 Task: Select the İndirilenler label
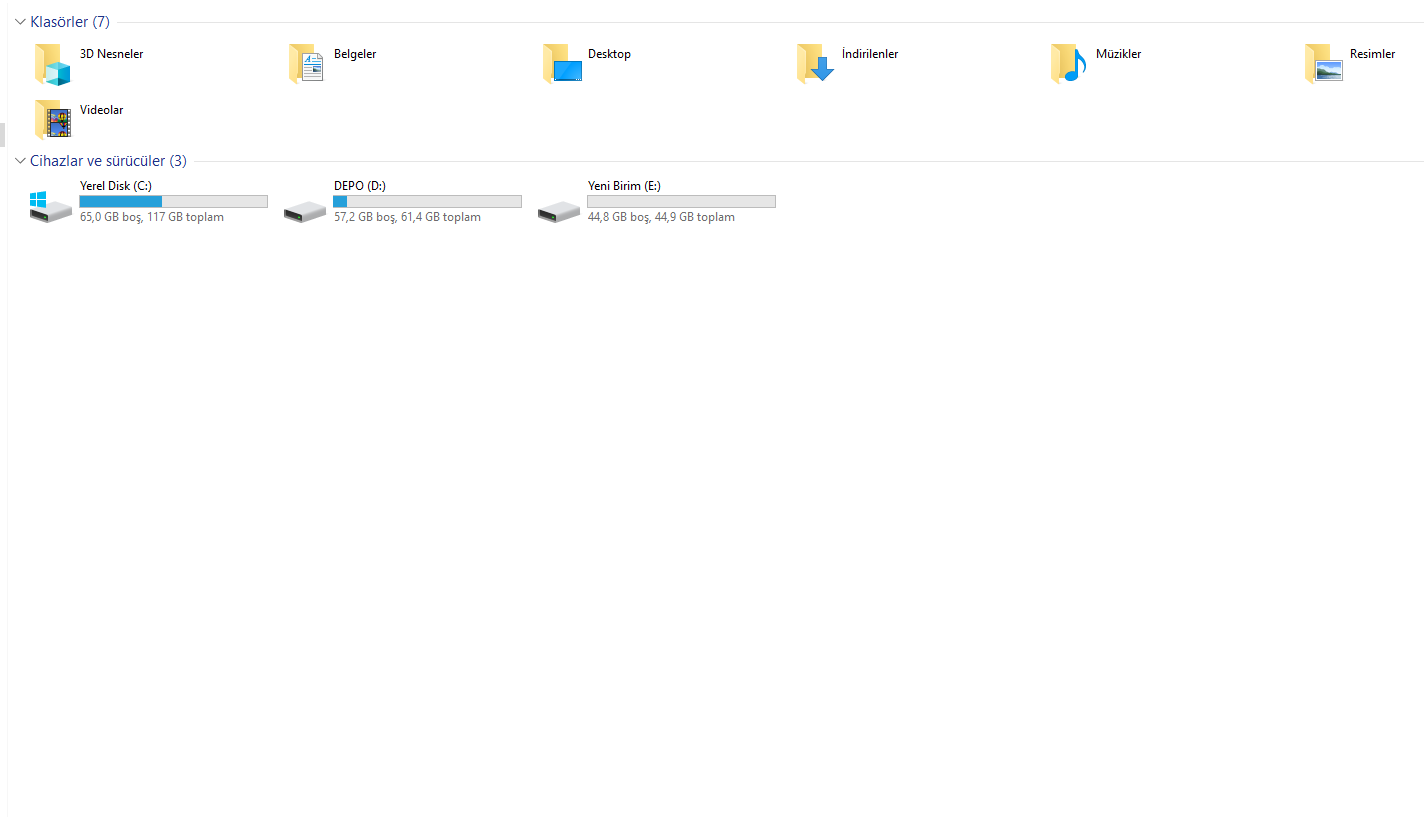870,54
